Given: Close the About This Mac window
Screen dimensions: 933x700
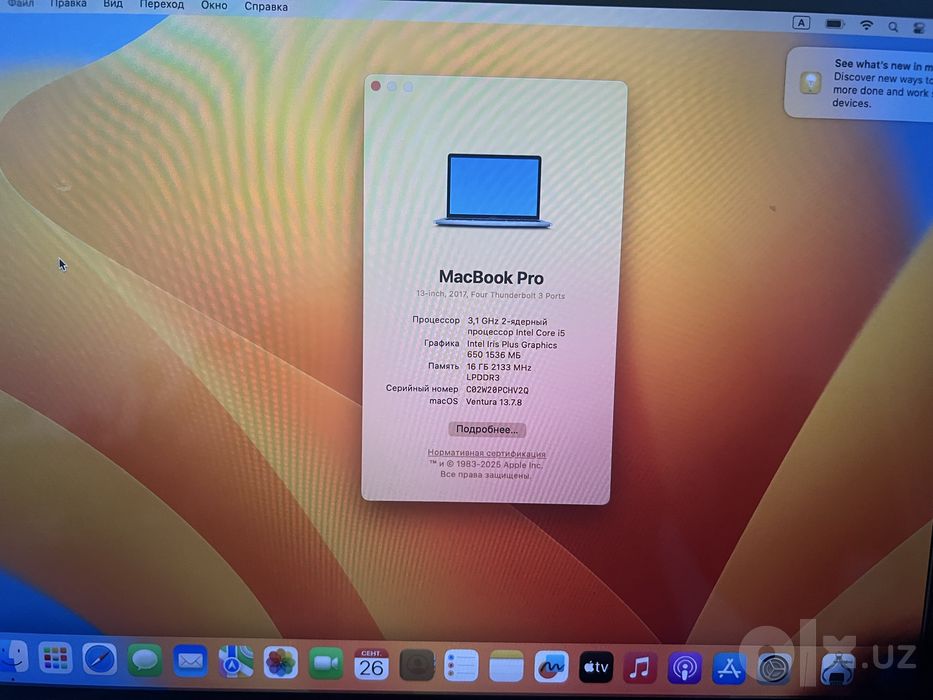Looking at the screenshot, I should click(x=375, y=86).
